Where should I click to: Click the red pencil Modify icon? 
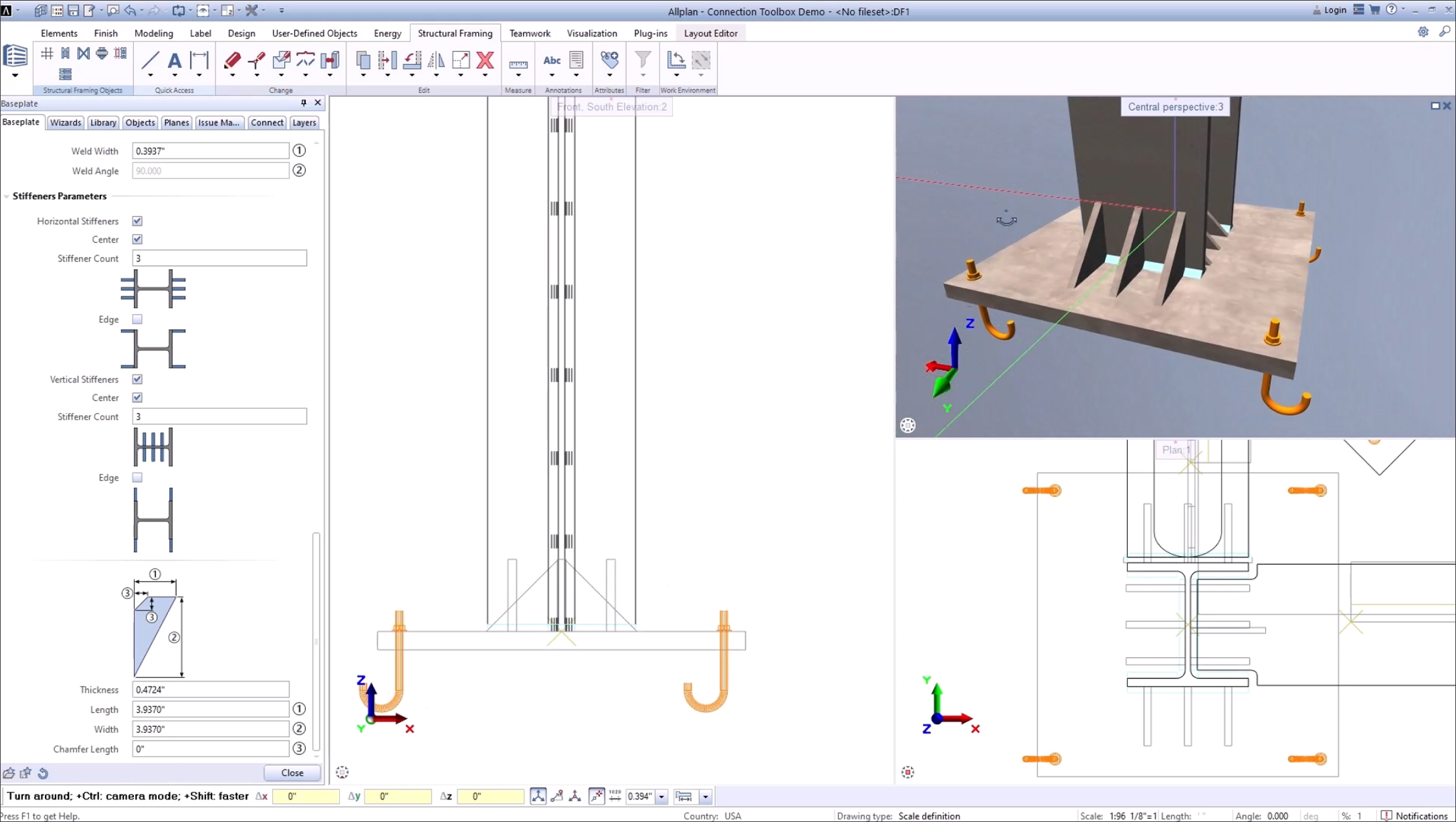232,60
